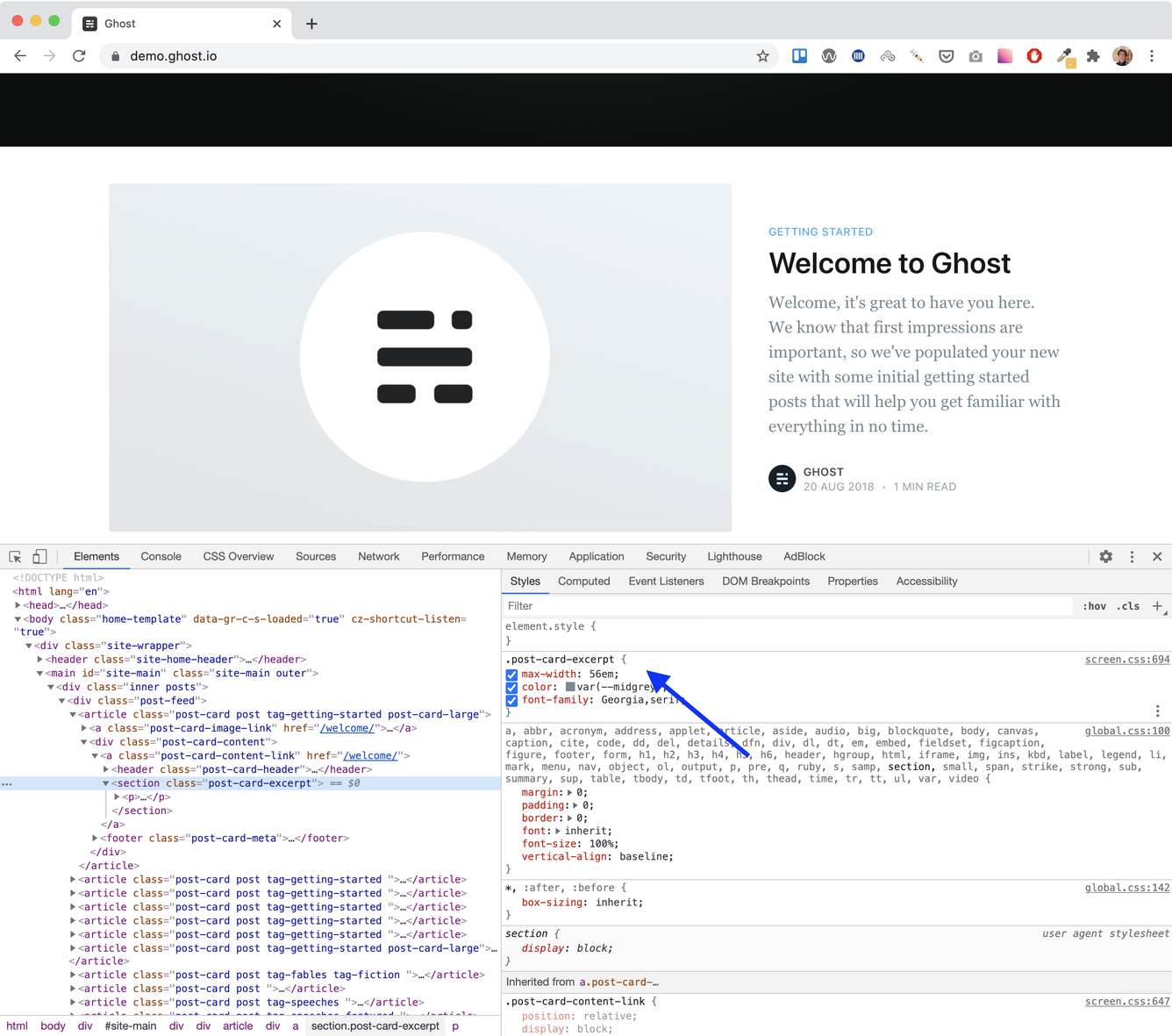
Task: Expand the margin shorthand property
Action: coord(570,793)
